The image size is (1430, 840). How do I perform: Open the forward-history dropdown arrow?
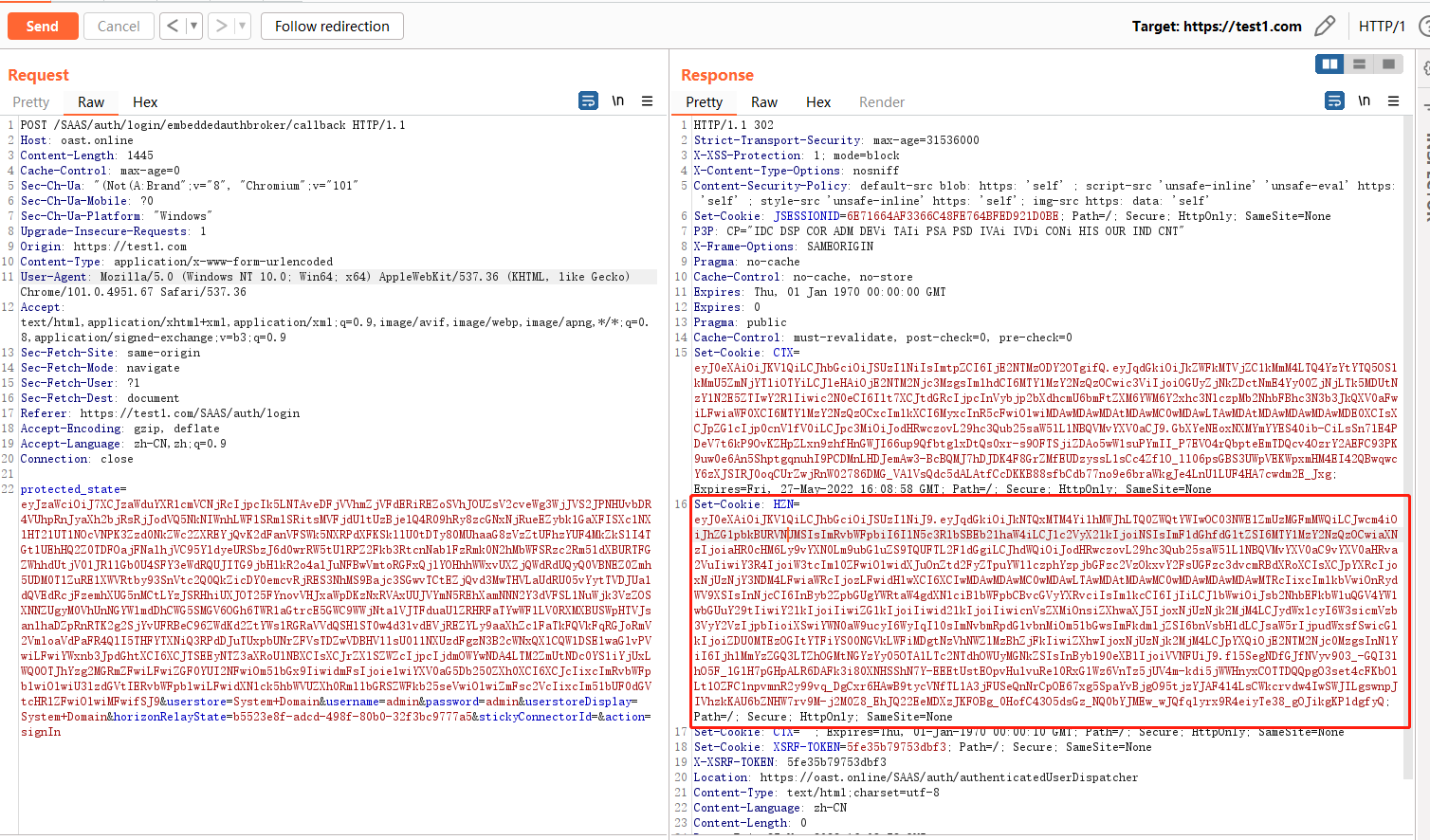[242, 26]
